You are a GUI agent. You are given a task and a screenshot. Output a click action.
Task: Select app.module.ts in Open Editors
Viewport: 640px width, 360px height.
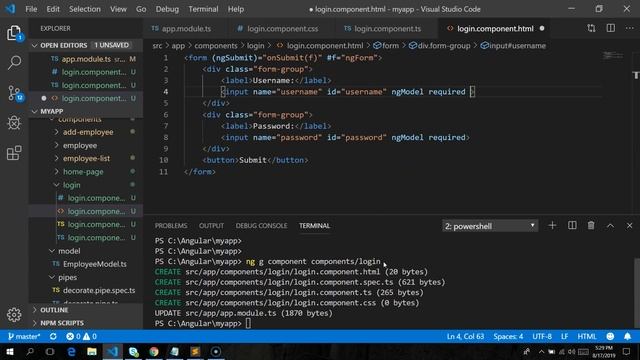click(86, 59)
